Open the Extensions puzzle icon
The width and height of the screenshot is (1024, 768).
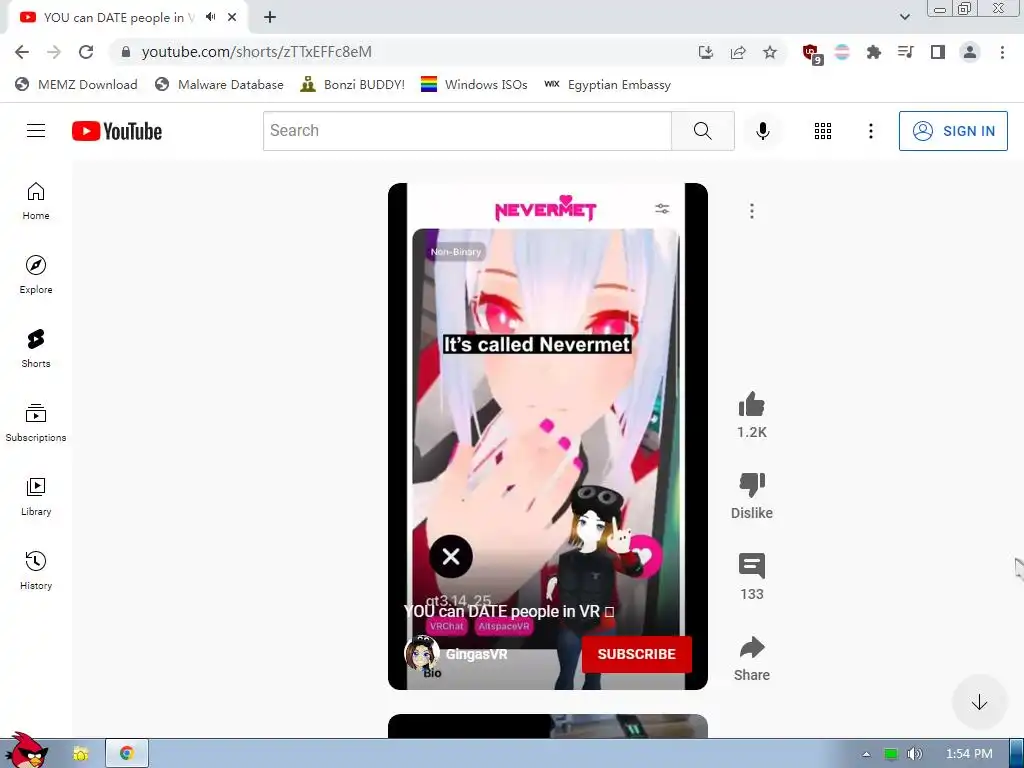tap(873, 52)
